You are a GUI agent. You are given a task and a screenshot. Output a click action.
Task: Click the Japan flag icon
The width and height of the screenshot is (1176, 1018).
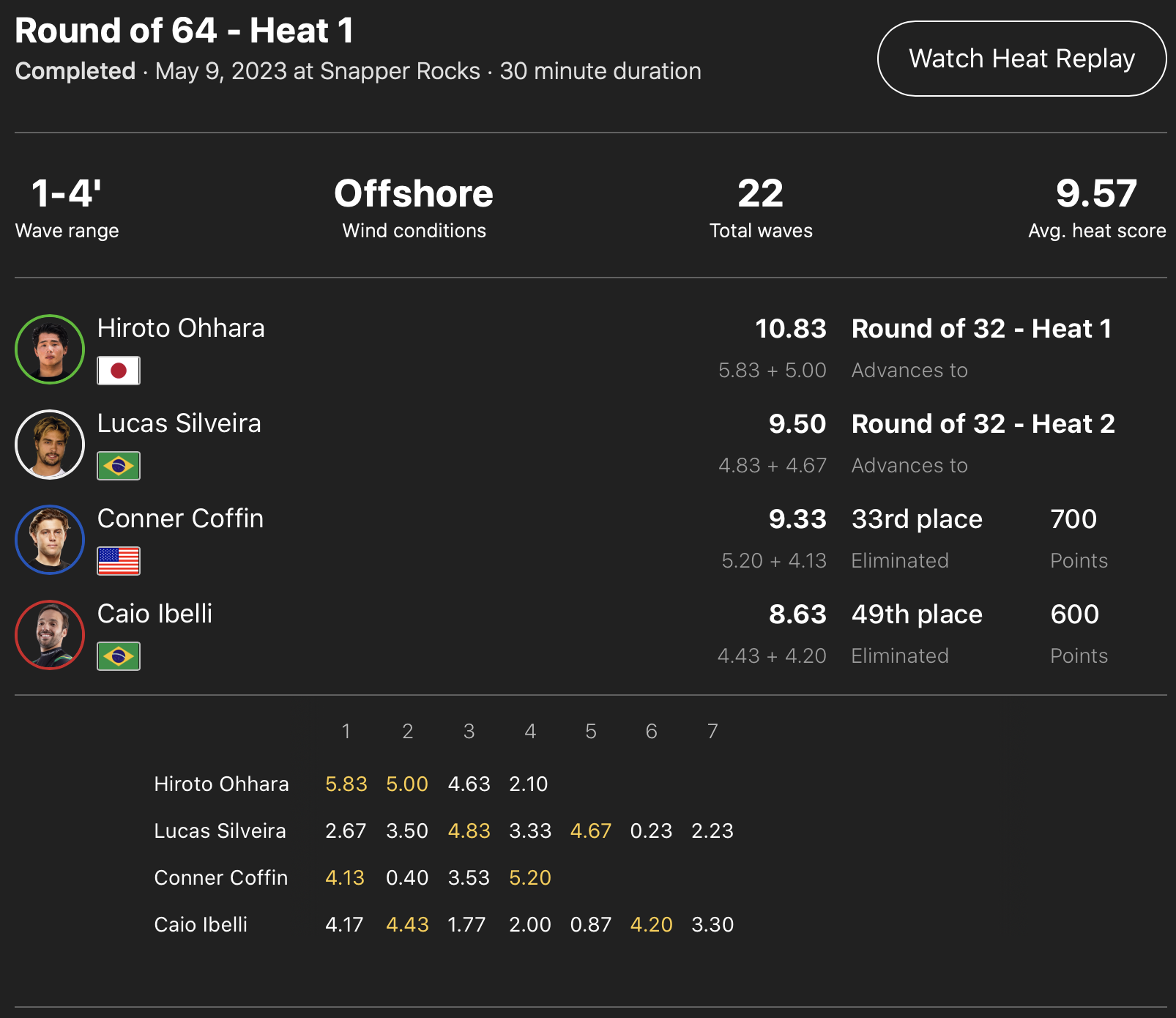coord(119,371)
